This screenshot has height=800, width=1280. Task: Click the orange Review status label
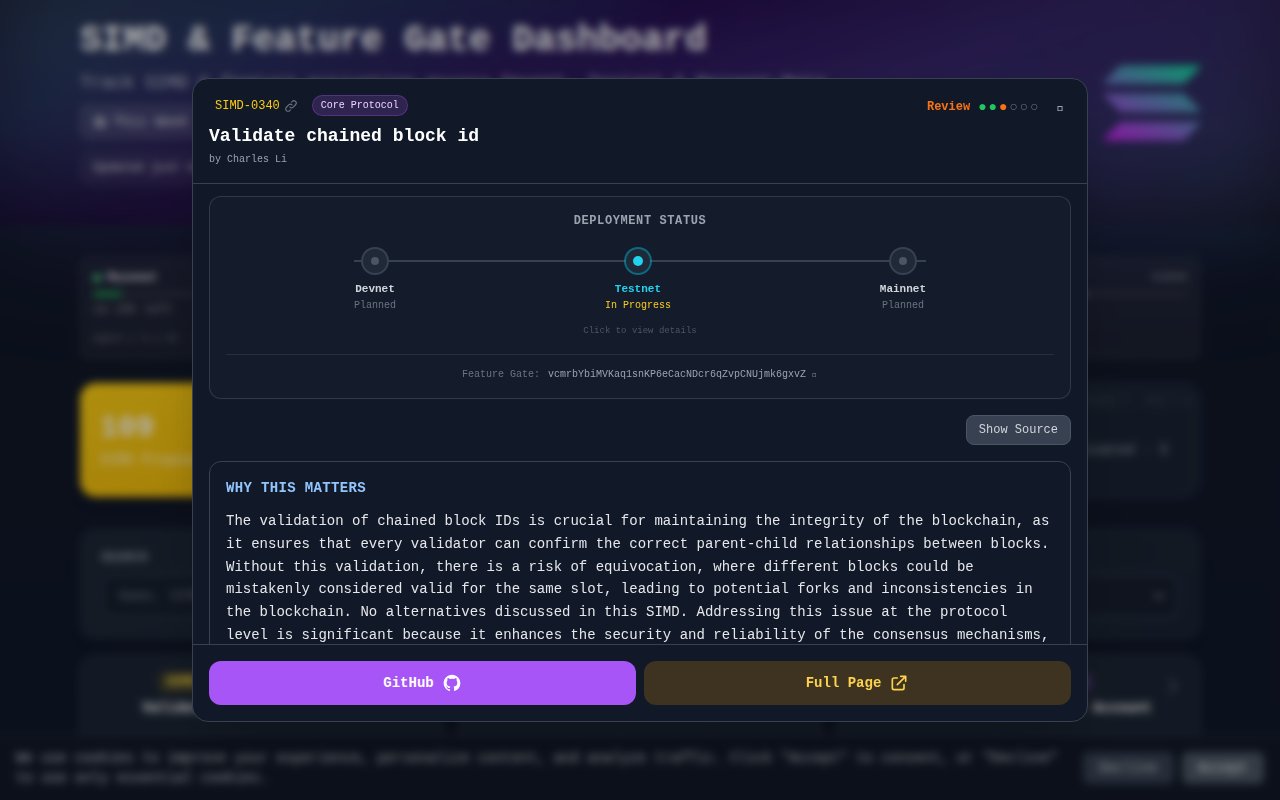pyautogui.click(x=948, y=107)
